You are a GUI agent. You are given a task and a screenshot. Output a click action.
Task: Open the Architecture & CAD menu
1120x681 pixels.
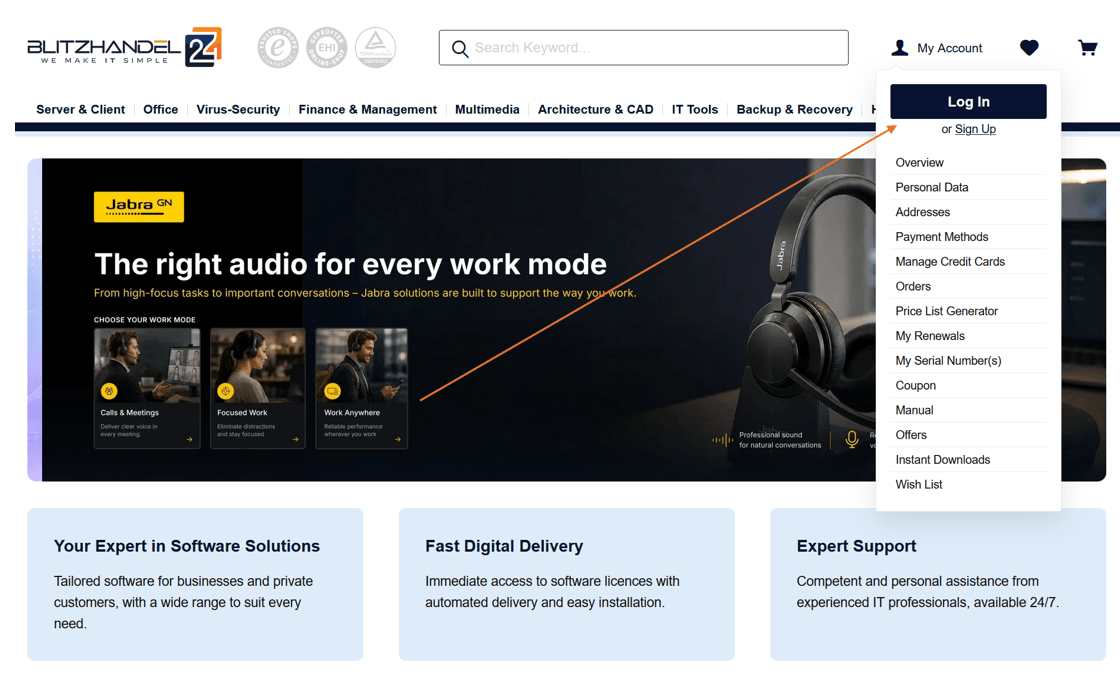[x=596, y=109]
